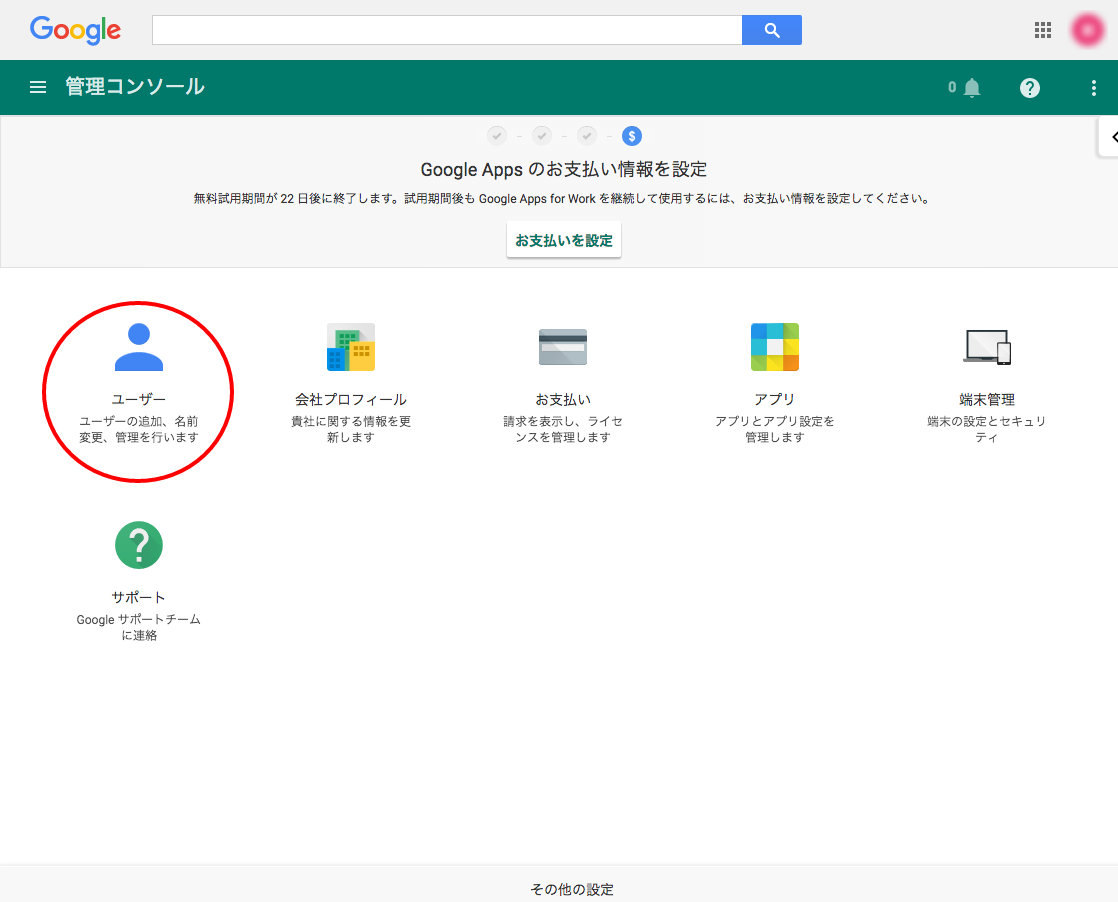Image resolution: width=1118 pixels, height=902 pixels.
Task: Click the blue search magnifier button
Action: pos(771,30)
